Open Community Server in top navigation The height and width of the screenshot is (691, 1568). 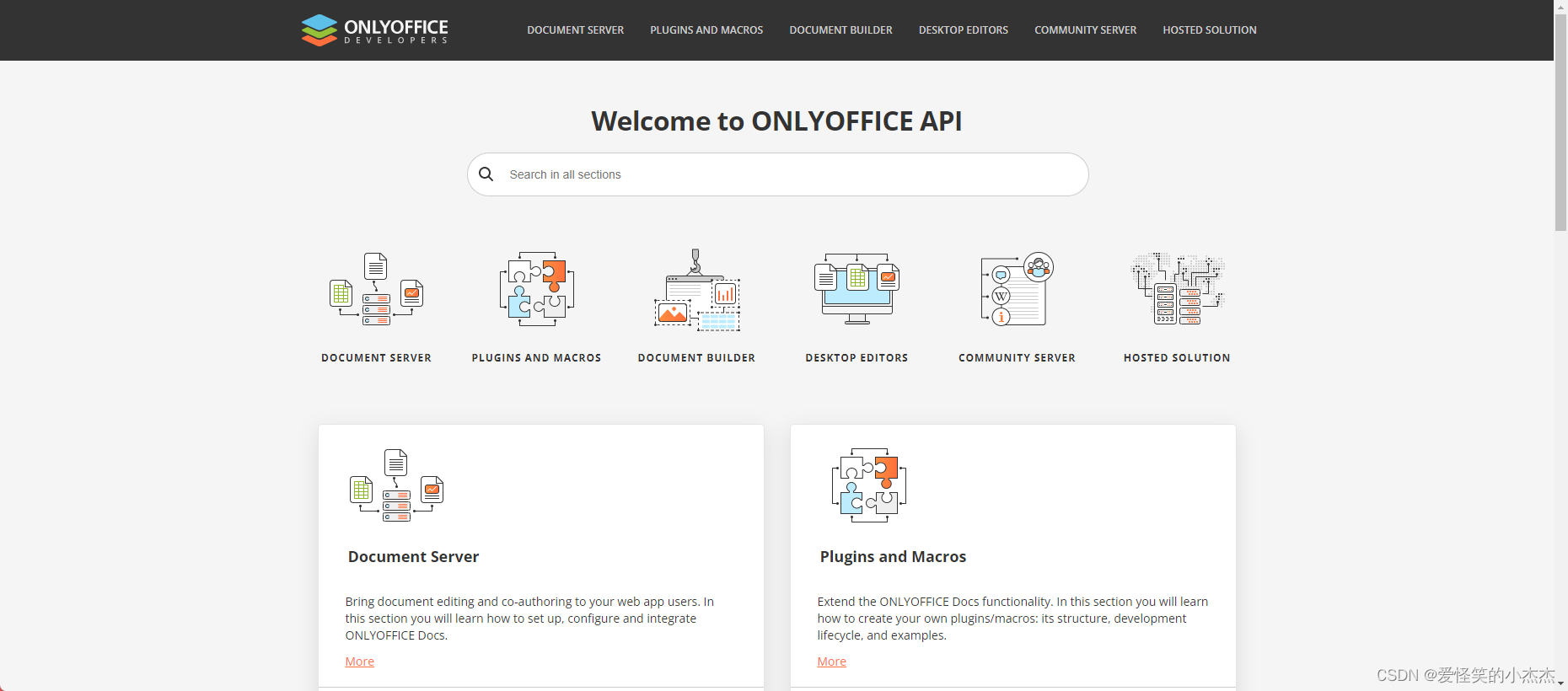(1086, 30)
